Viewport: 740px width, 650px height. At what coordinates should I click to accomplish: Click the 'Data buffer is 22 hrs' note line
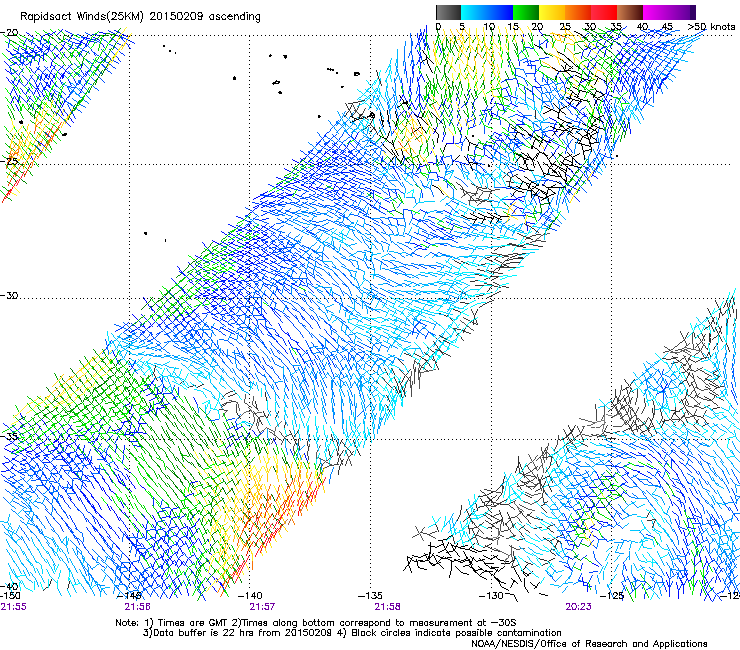(x=352, y=633)
